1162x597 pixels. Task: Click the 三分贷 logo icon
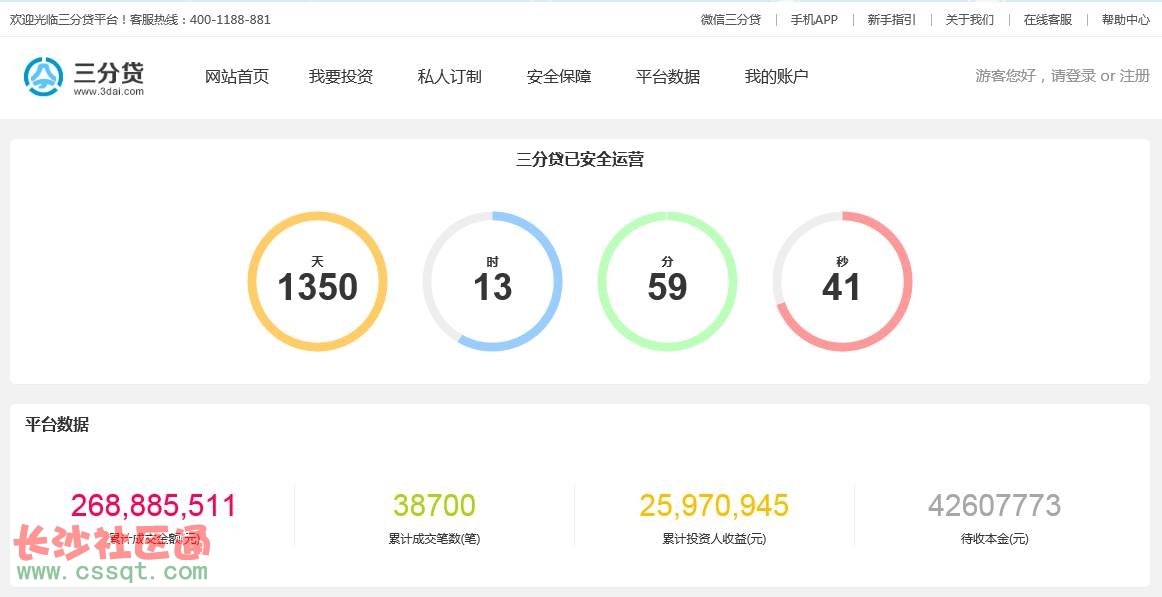click(43, 76)
